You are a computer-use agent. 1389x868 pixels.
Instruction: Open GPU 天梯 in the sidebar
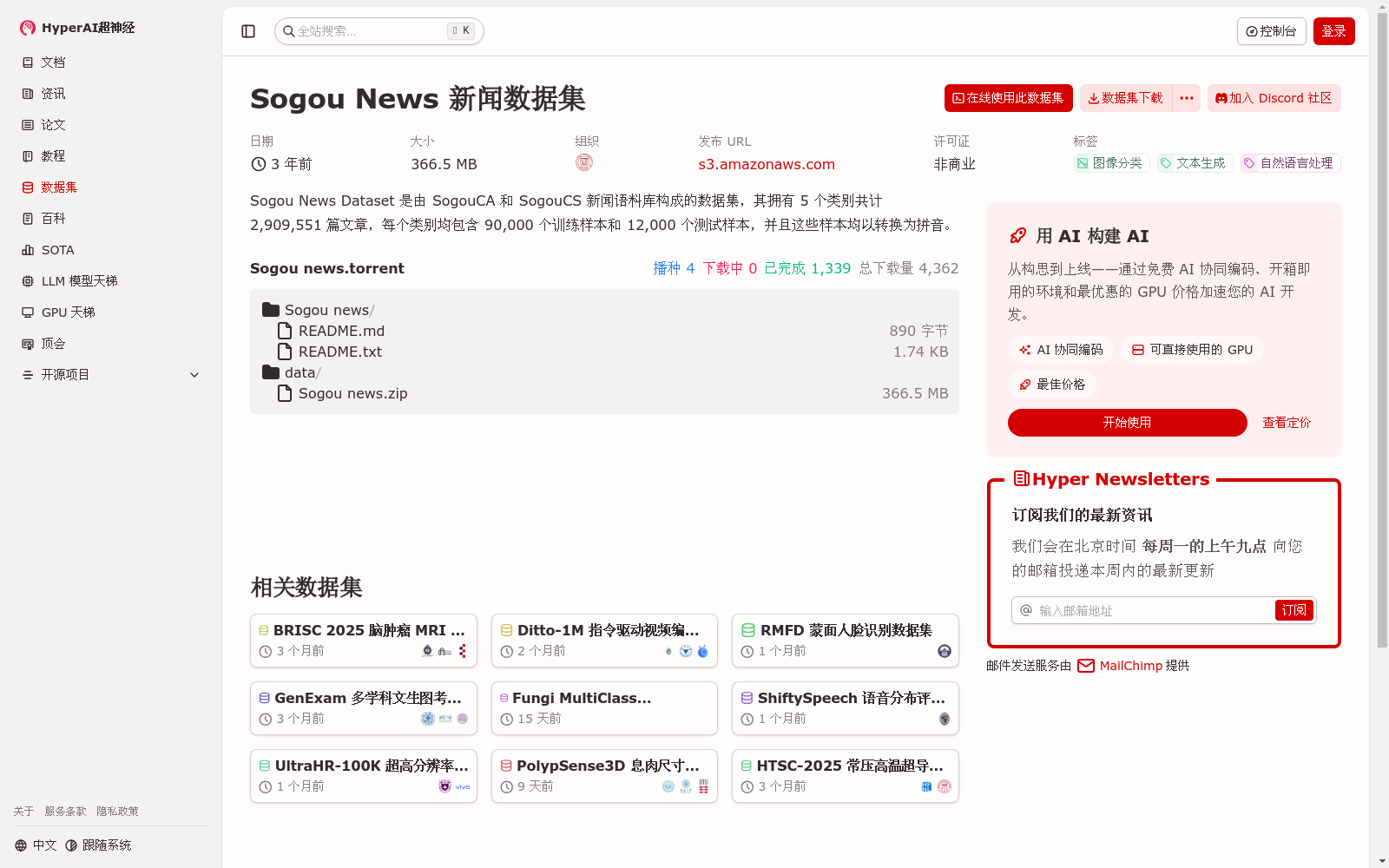coord(110,312)
